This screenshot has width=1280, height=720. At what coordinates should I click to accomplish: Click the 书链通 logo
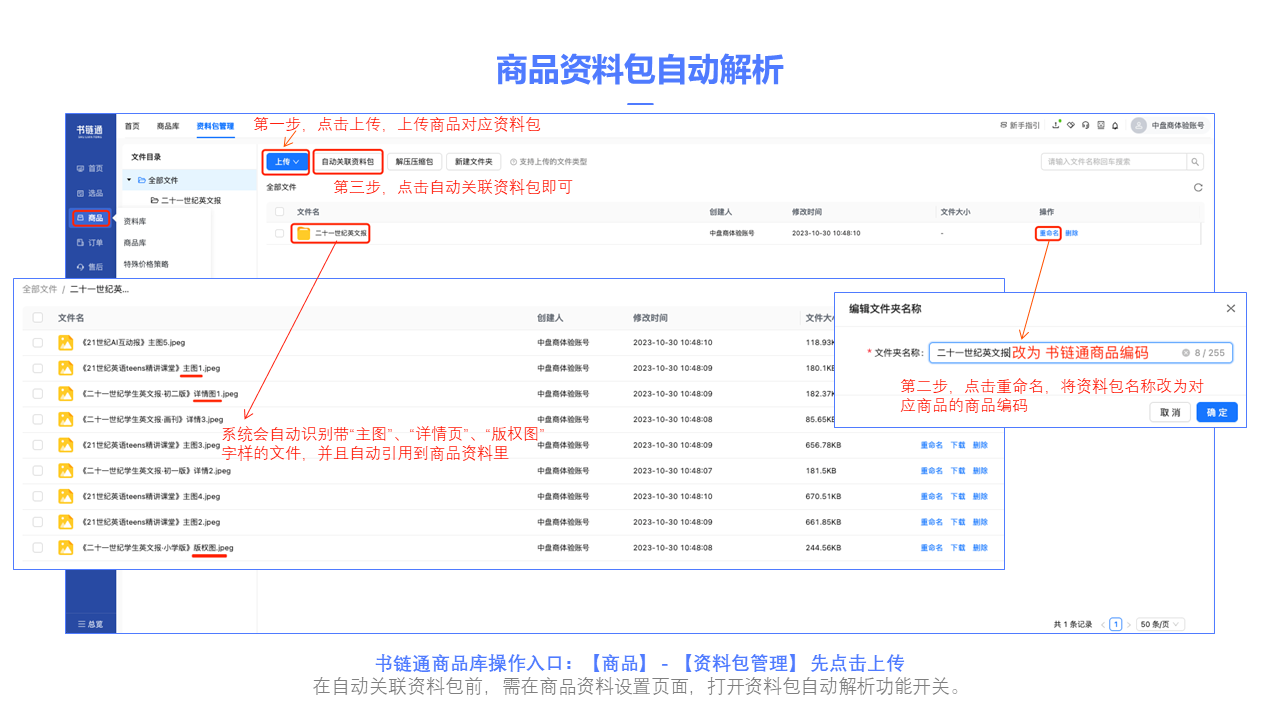90,129
